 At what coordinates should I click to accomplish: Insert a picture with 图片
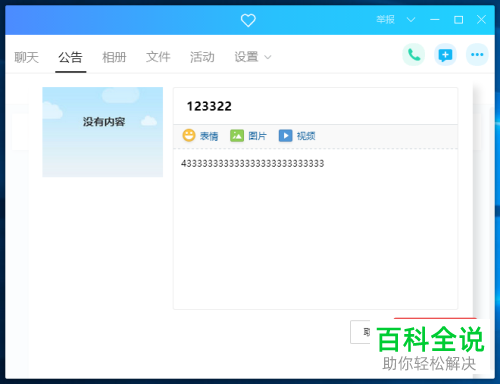[x=248, y=136]
